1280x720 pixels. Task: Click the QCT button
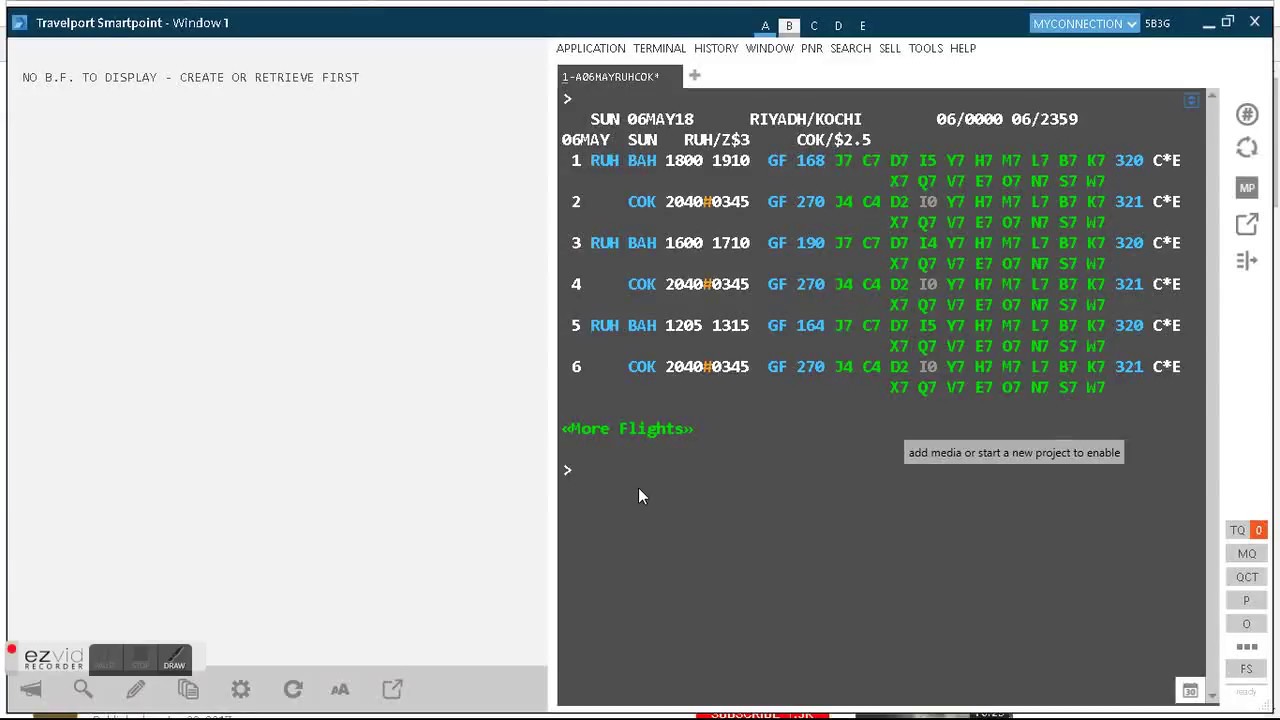tap(1246, 577)
